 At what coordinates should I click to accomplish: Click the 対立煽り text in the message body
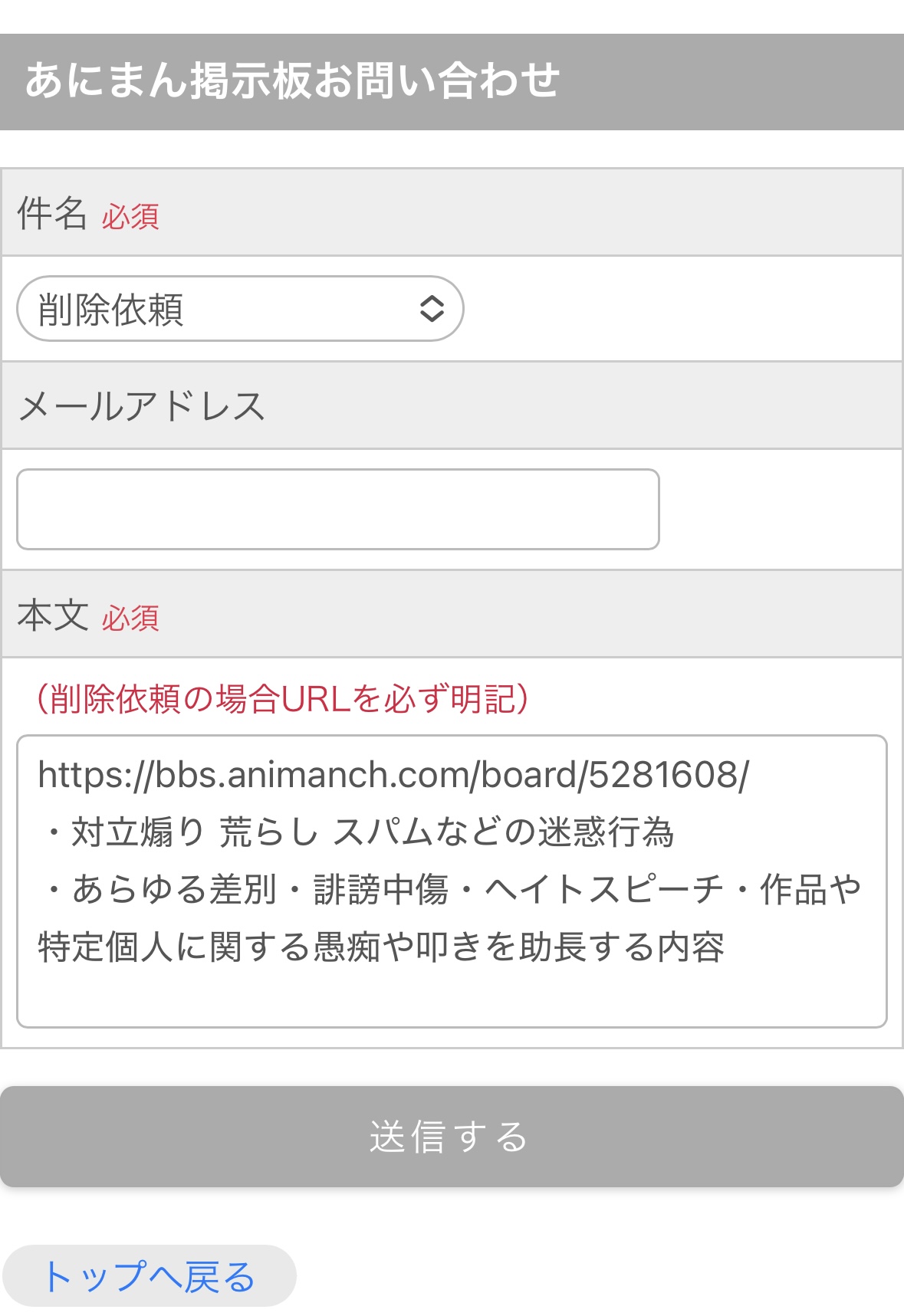[138, 832]
